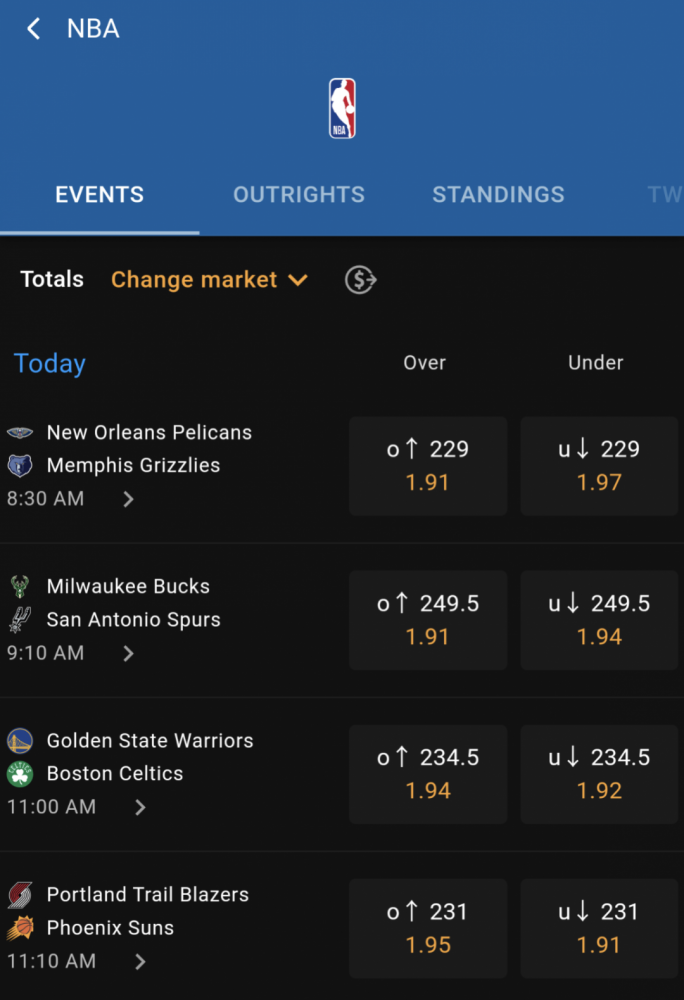684x1000 pixels.
Task: Select the Memphis Grizzlies team name
Action: point(133,466)
